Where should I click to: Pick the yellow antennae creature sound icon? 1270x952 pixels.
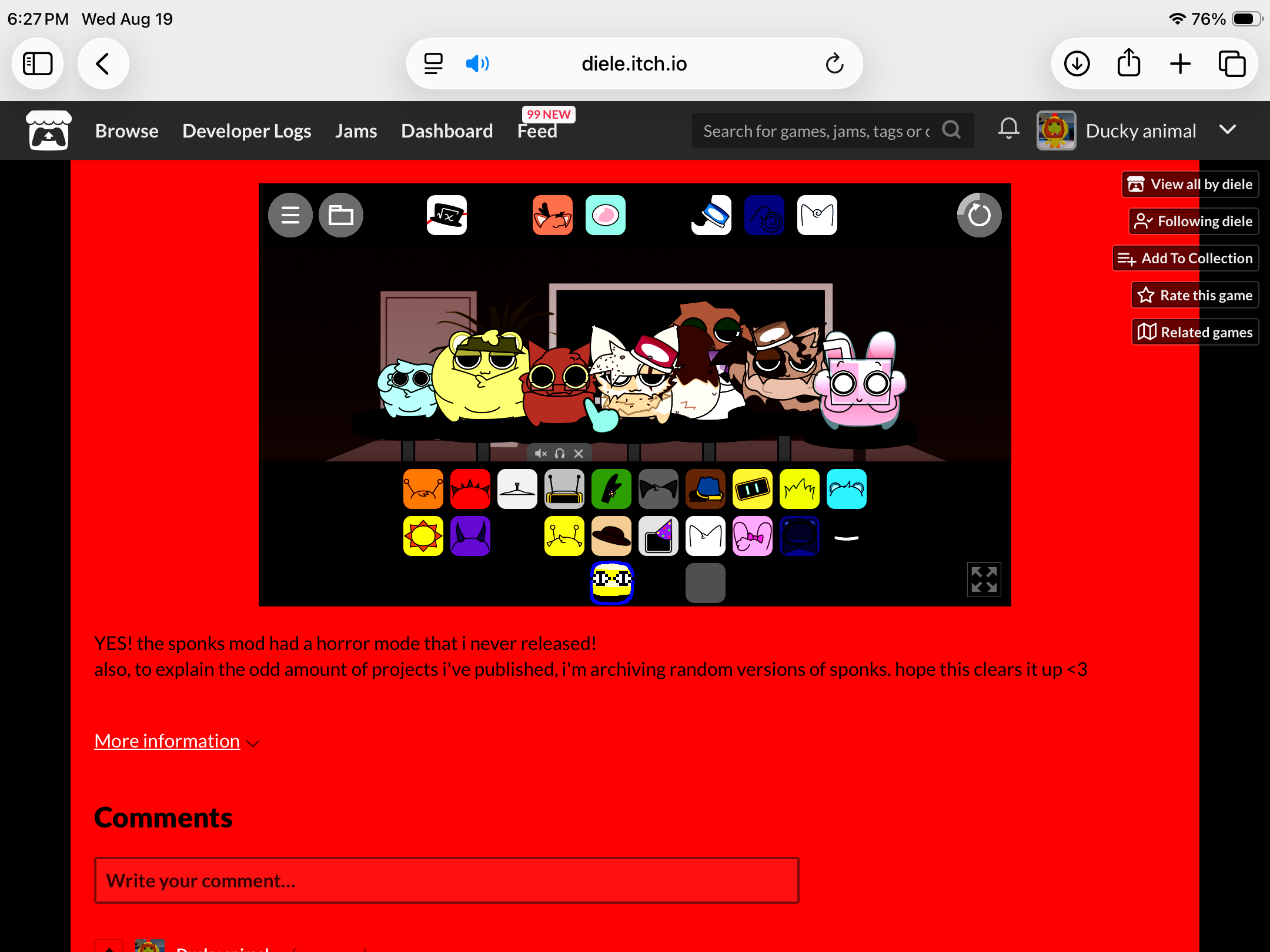point(564,536)
